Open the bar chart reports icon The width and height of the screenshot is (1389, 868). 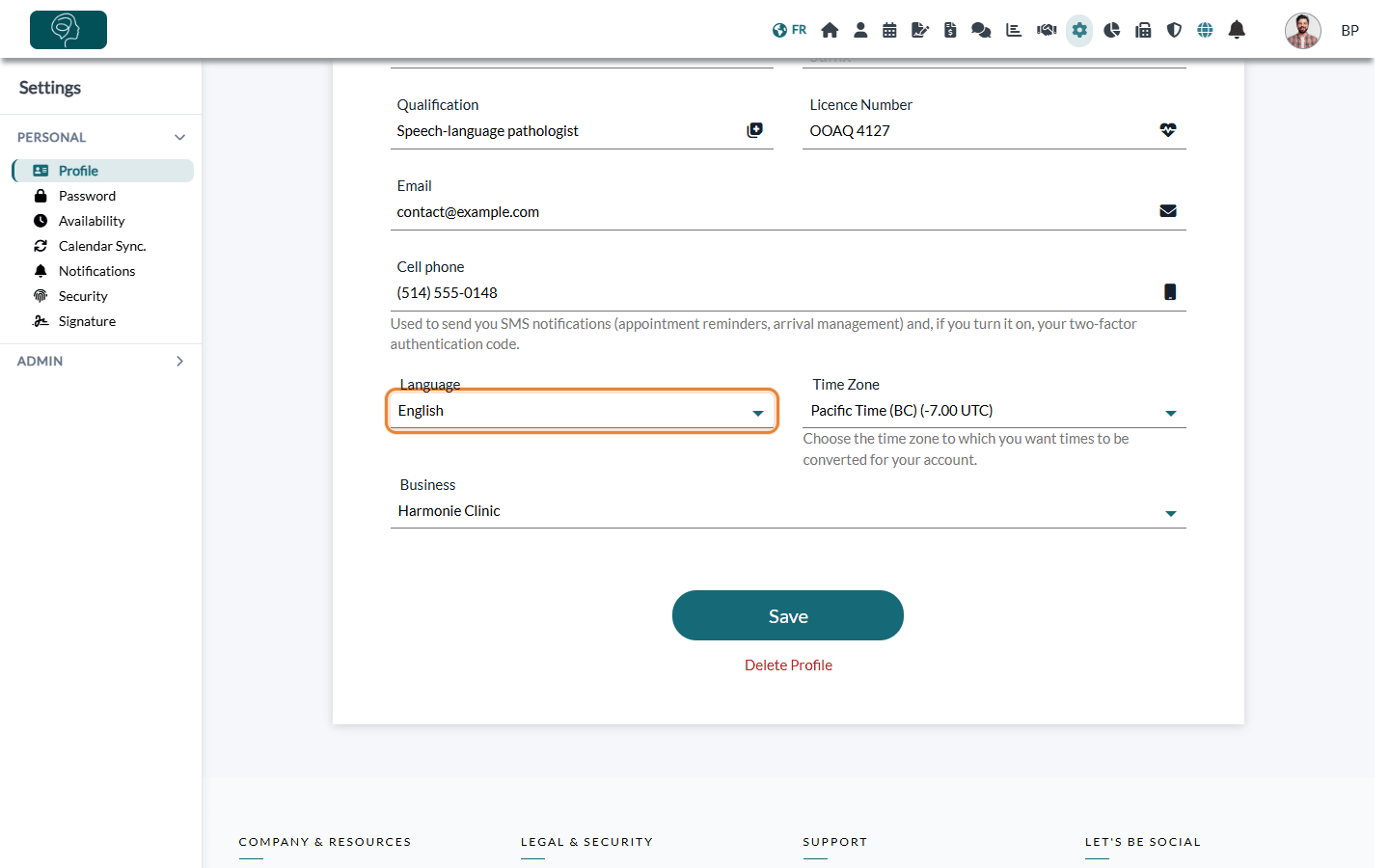[x=1014, y=30]
